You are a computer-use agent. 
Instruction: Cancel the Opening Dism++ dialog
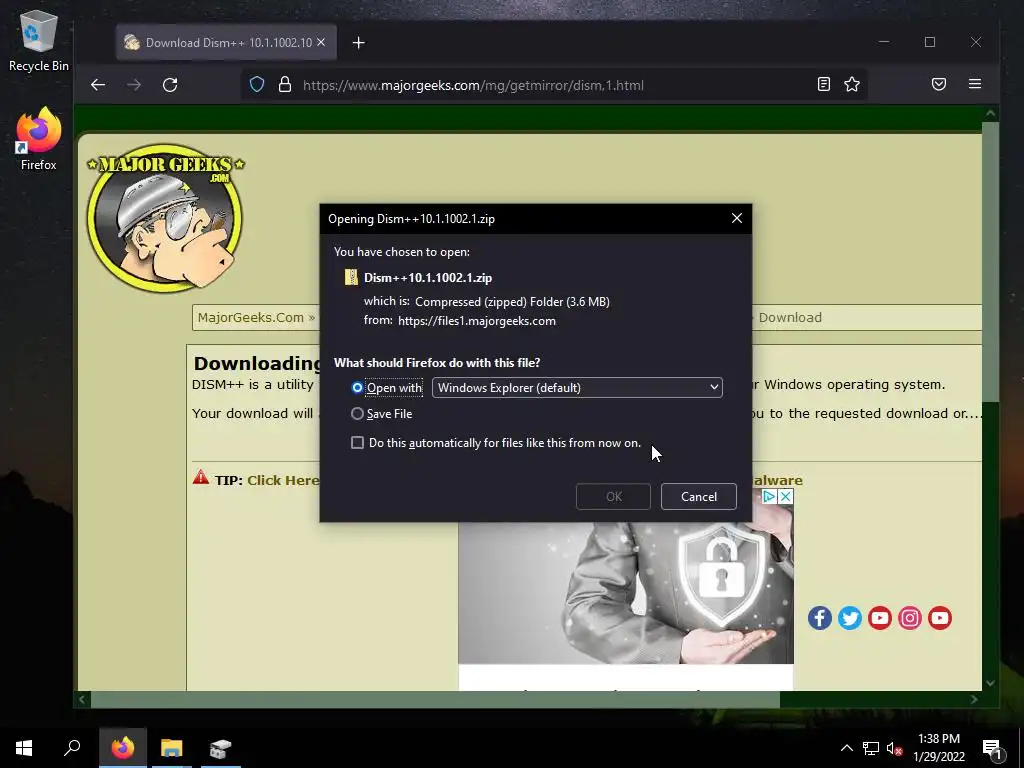699,496
